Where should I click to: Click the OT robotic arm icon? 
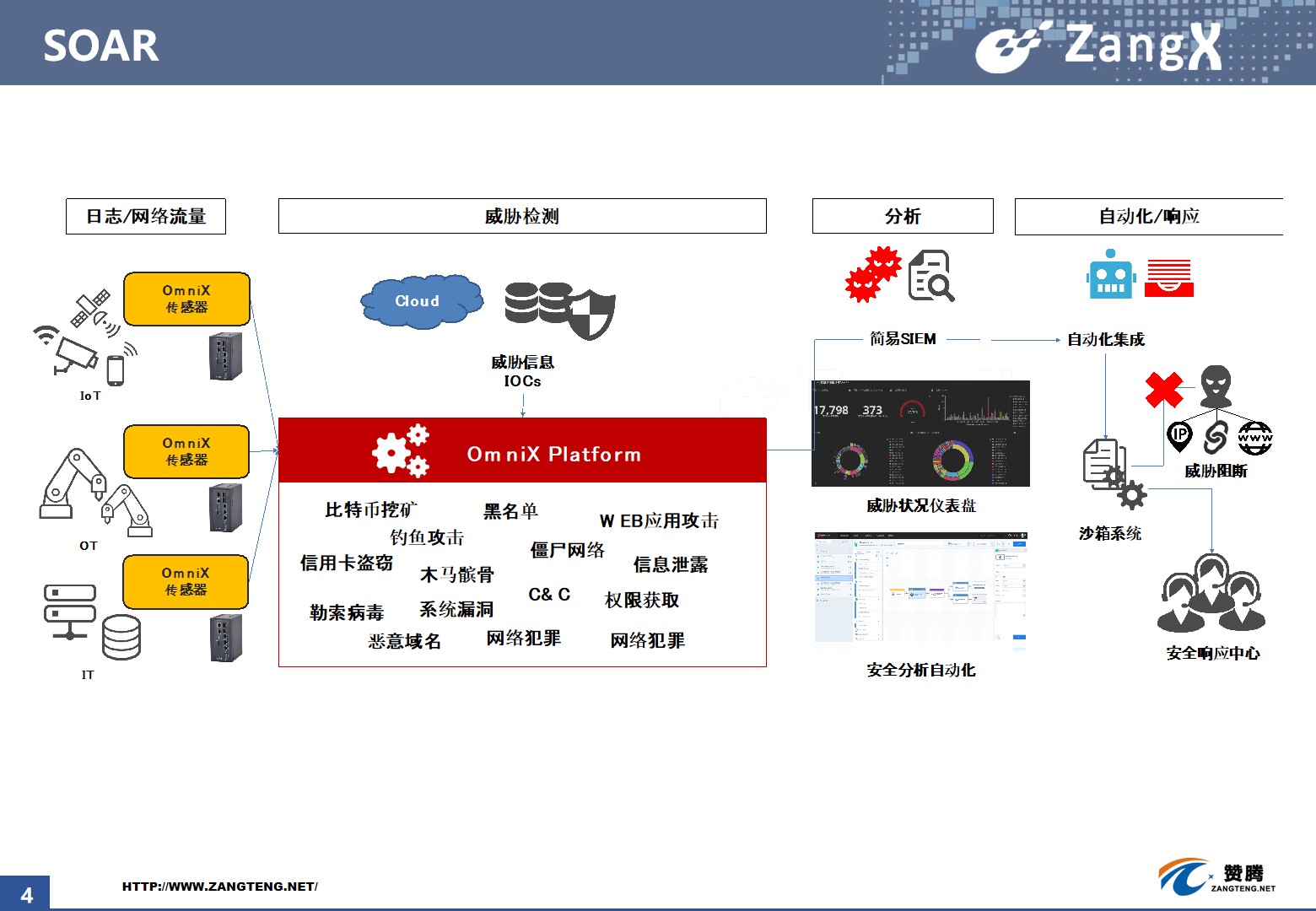96,493
